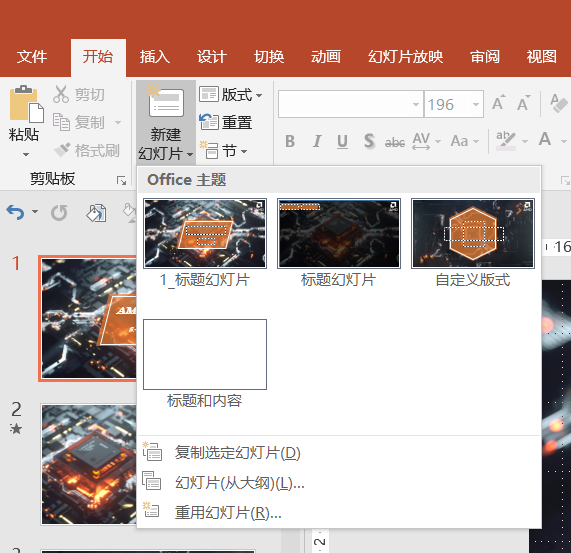Open the Layout (版式) dropdown
The width and height of the screenshot is (571, 553).
231,95
